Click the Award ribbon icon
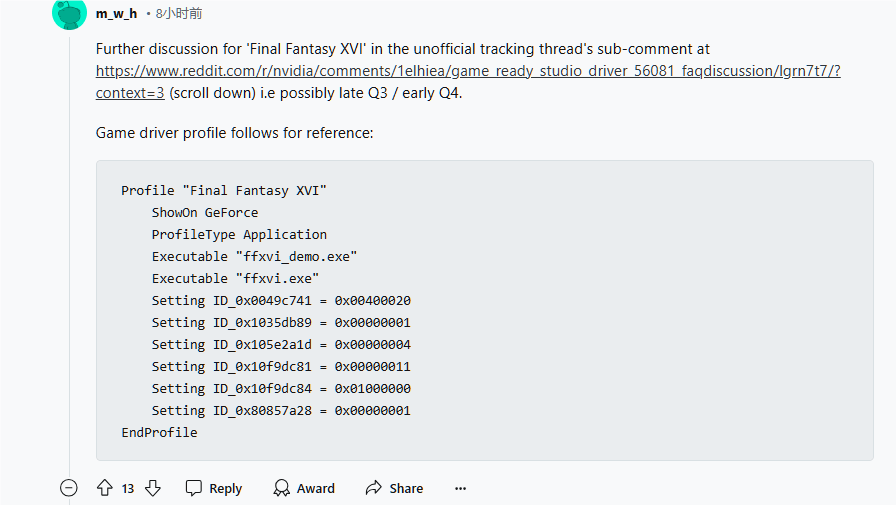This screenshot has width=896, height=505. [x=281, y=488]
